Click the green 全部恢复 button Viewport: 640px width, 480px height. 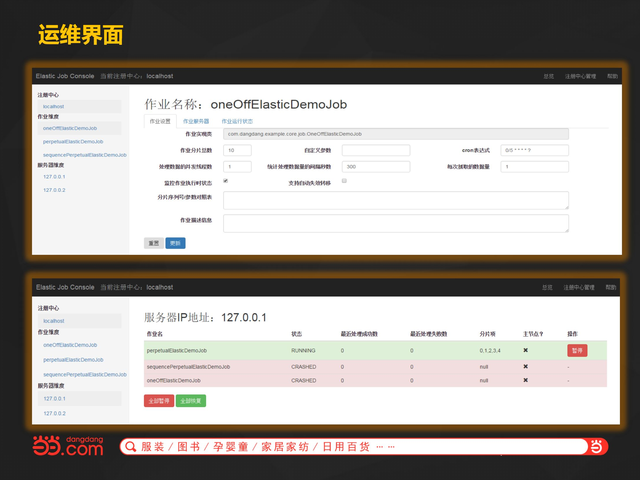pyautogui.click(x=191, y=400)
